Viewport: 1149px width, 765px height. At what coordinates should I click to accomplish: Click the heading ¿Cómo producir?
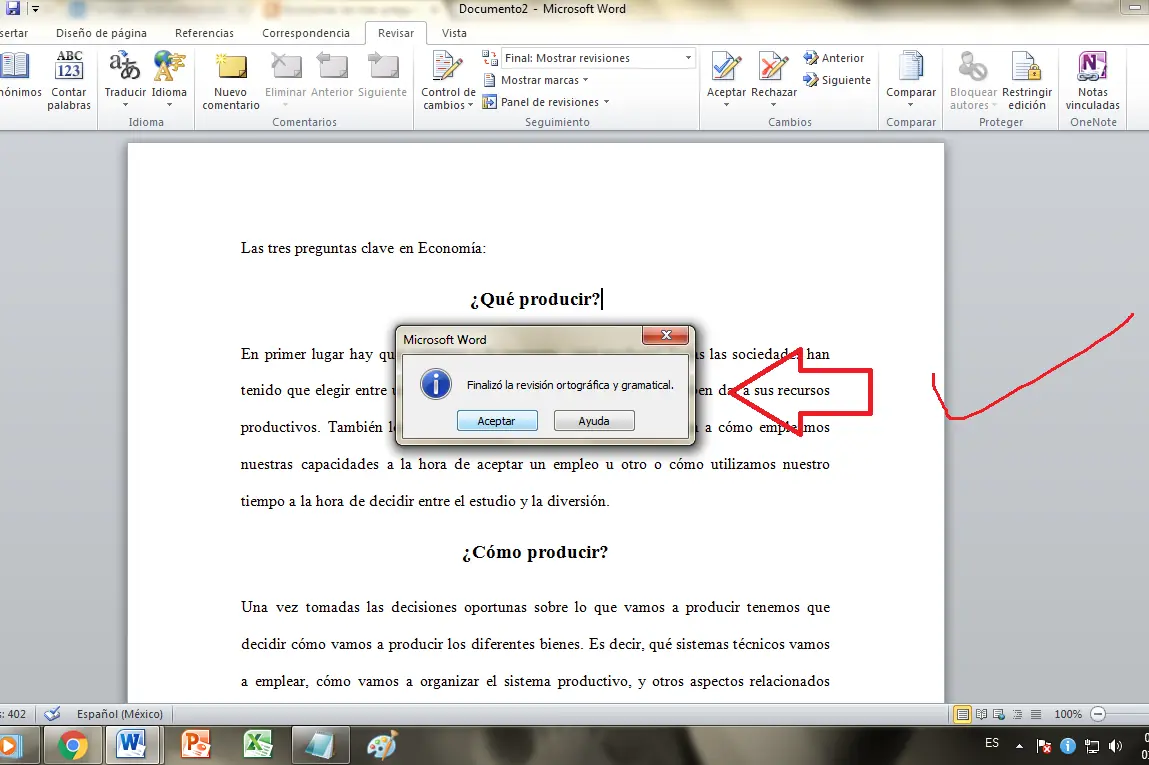coord(535,552)
